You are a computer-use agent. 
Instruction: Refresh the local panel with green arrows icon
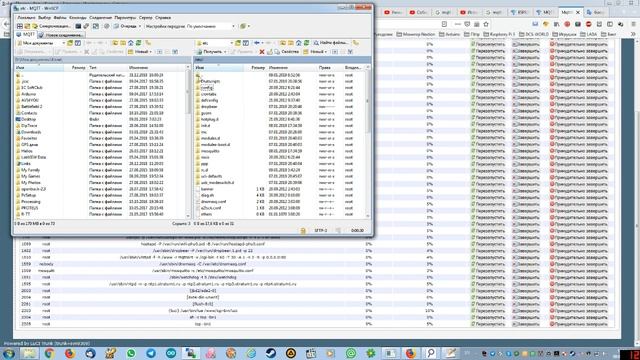point(138,43)
